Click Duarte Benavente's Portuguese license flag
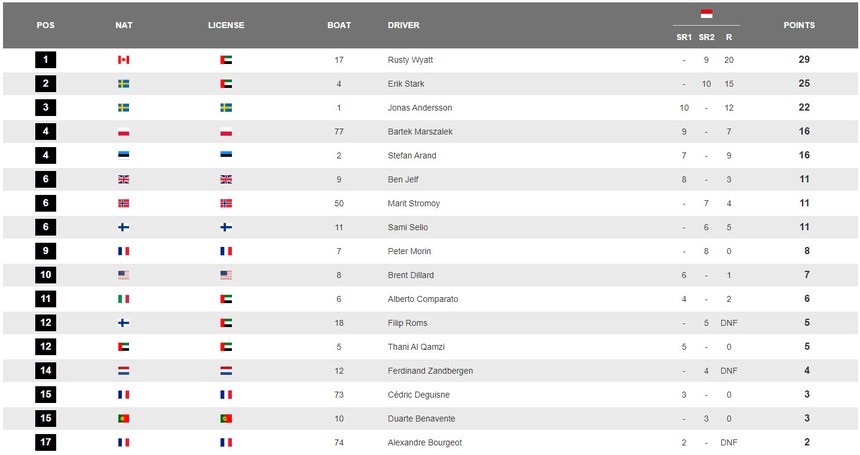 click(226, 418)
